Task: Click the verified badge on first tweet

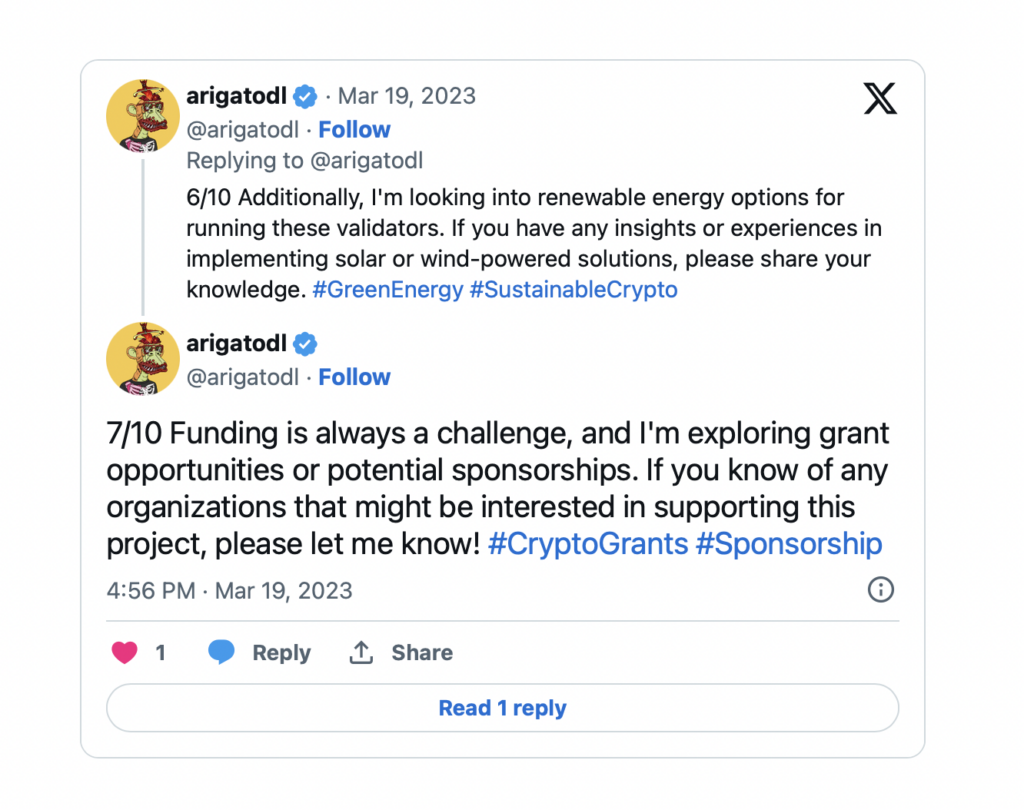Action: 304,97
